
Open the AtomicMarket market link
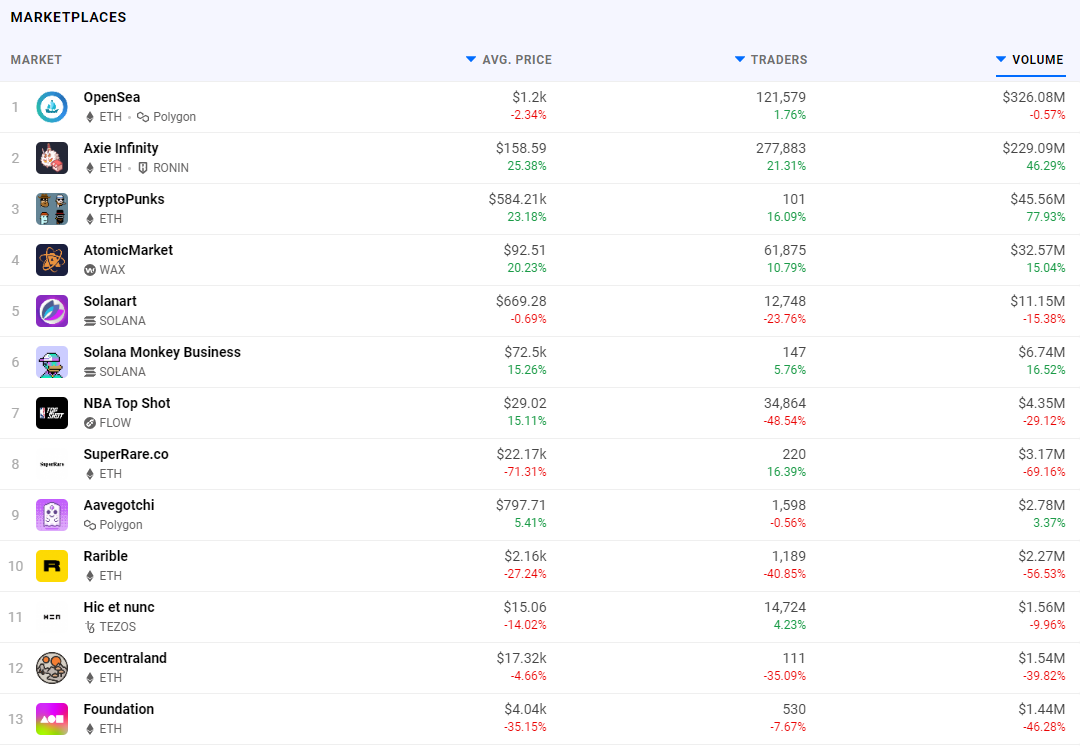tap(128, 250)
